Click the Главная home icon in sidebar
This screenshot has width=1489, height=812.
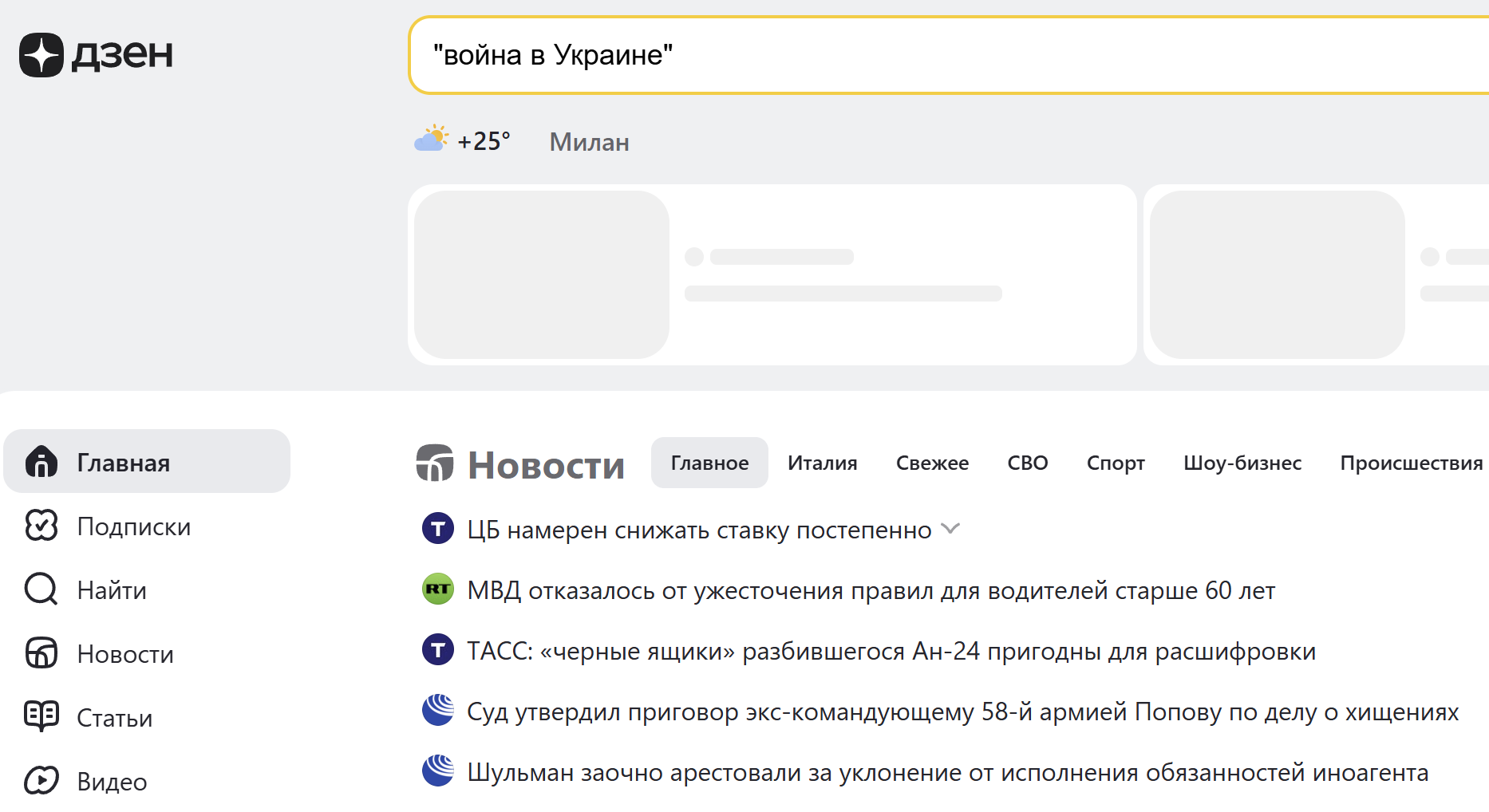pos(41,462)
